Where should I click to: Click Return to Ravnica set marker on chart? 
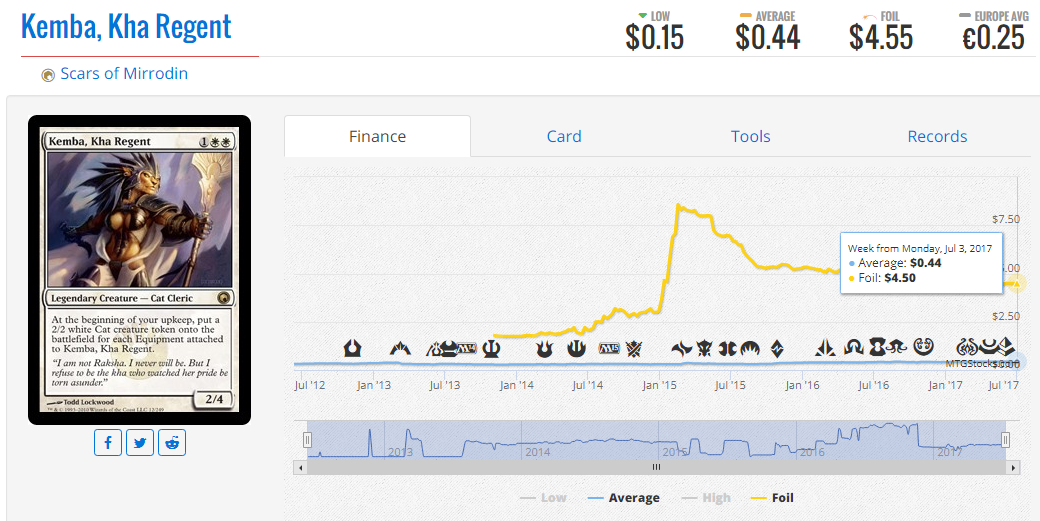pos(352,348)
